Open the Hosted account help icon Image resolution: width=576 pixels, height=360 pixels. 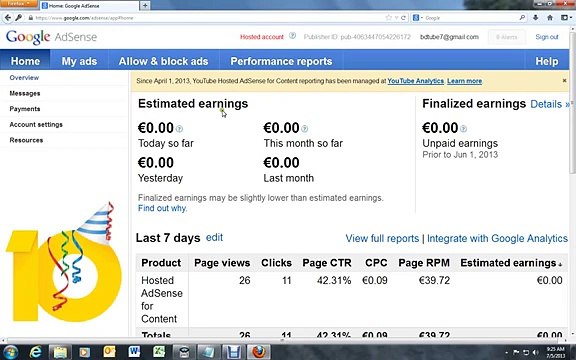(x=292, y=36)
